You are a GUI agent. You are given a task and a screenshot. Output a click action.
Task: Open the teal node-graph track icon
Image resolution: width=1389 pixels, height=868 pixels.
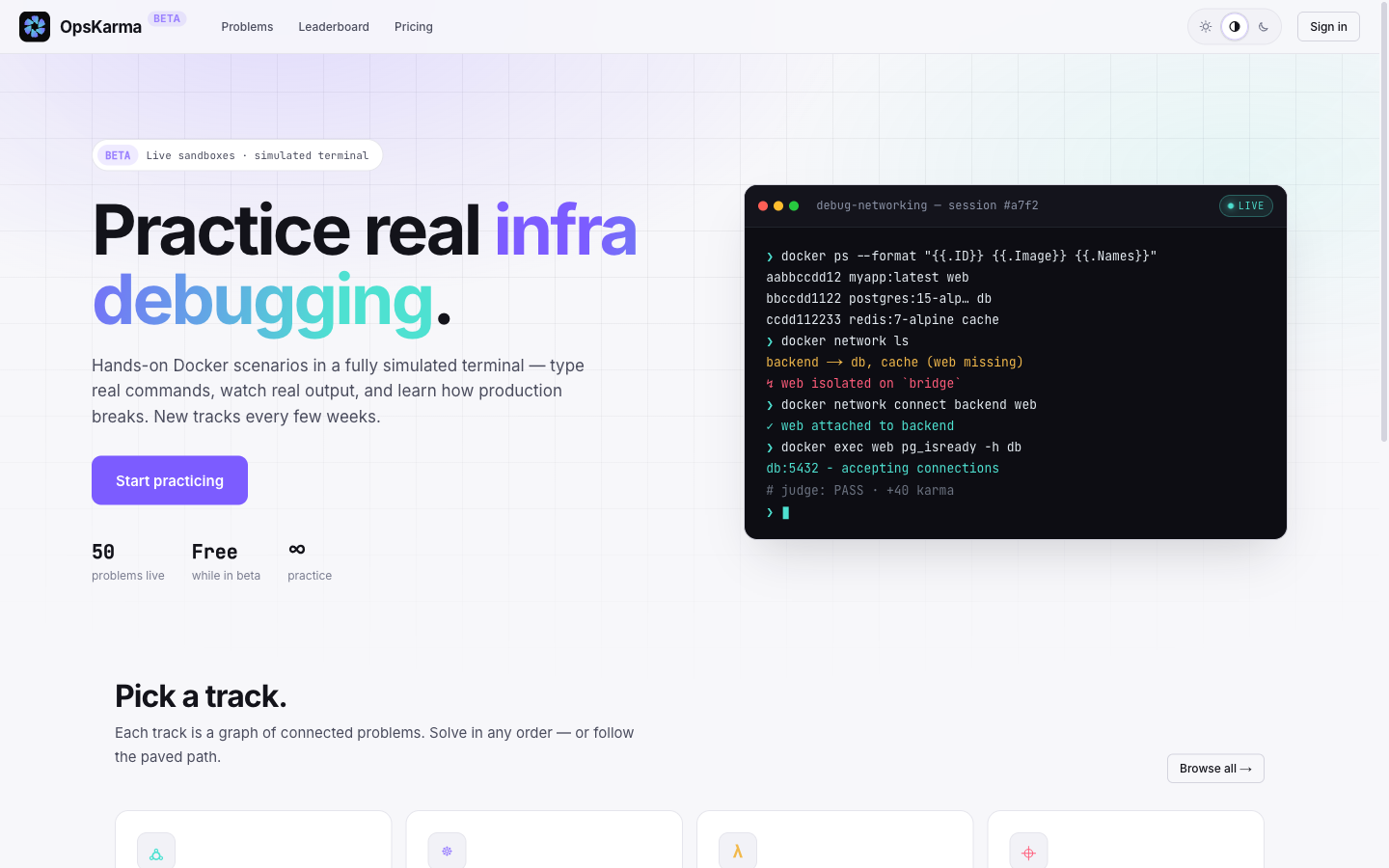click(x=156, y=852)
